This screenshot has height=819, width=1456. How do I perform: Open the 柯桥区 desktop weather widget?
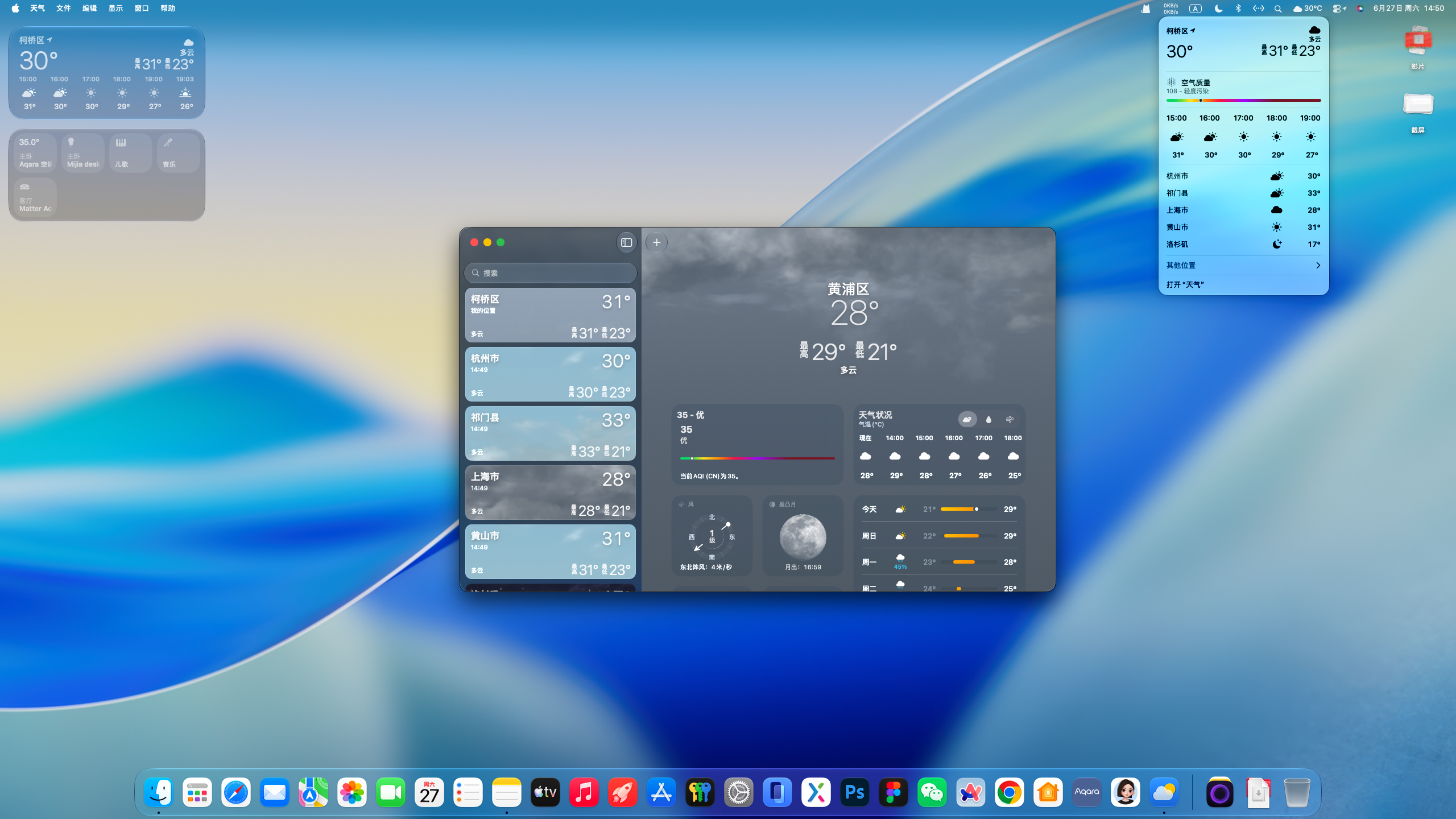[x=107, y=73]
